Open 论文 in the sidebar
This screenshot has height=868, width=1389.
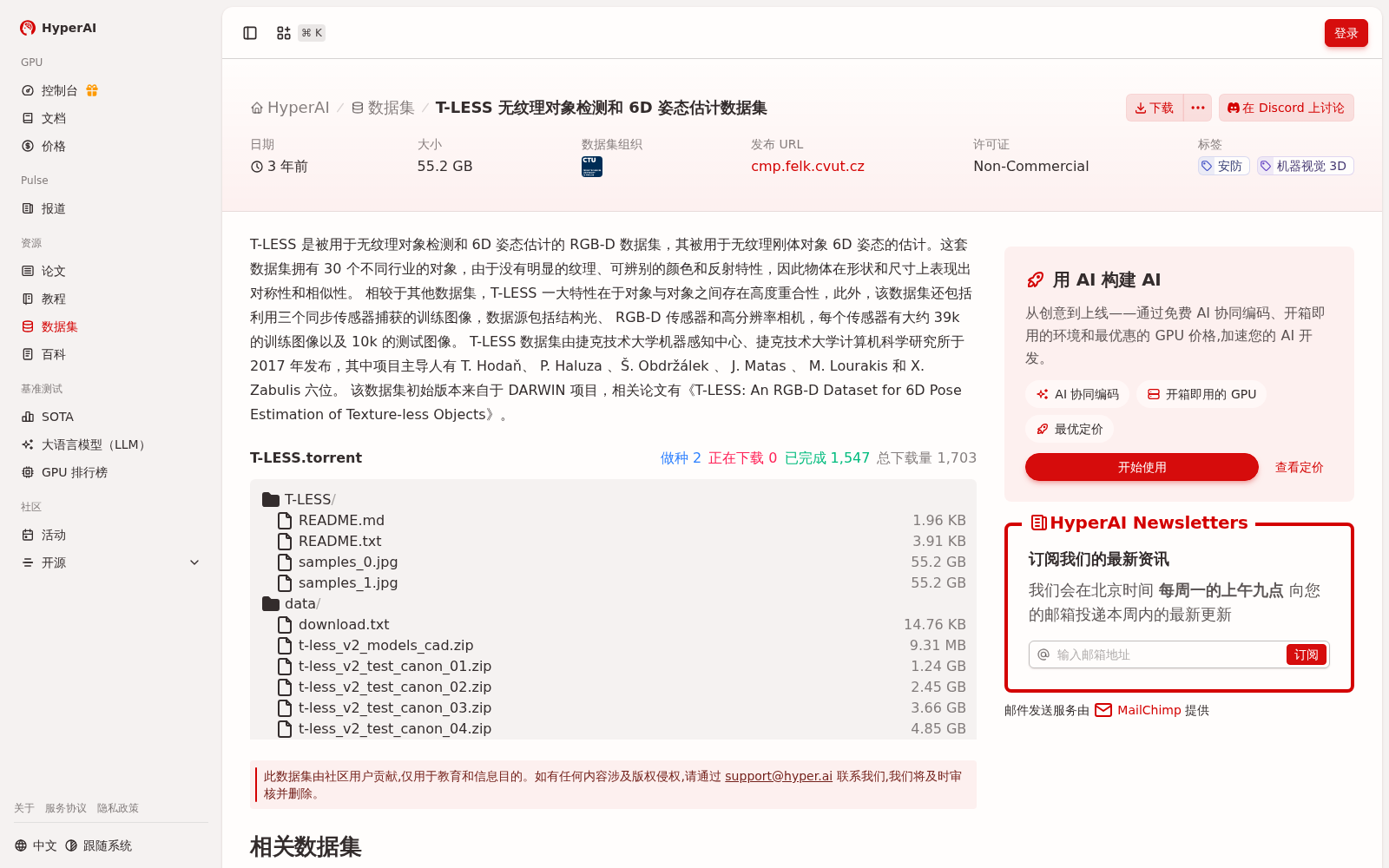point(53,271)
